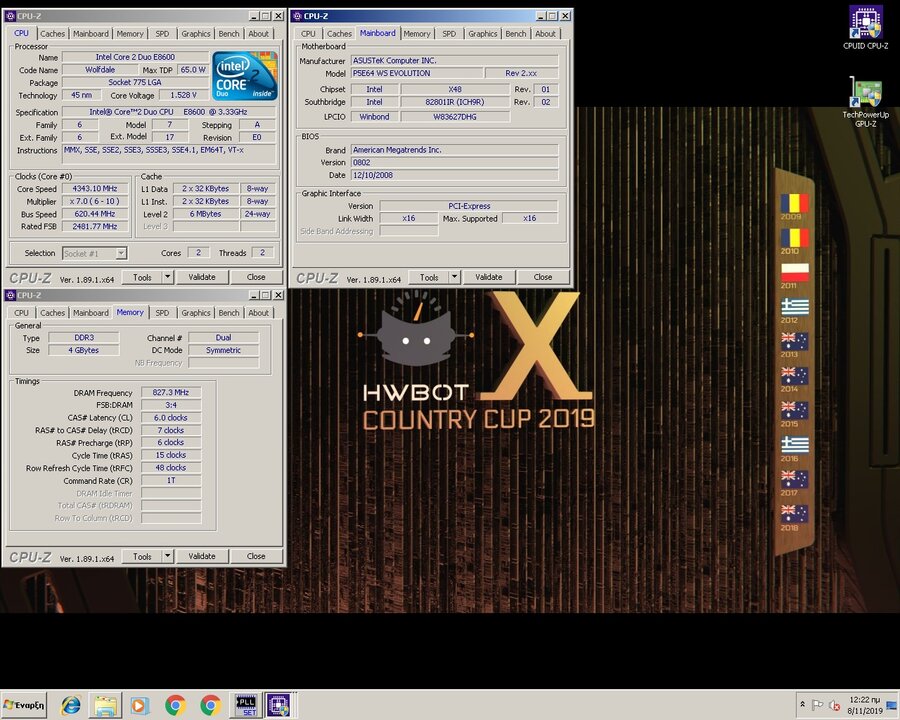This screenshot has width=900, height=720.
Task: Click Intel Core 2 Duo logo image
Action: tap(245, 76)
